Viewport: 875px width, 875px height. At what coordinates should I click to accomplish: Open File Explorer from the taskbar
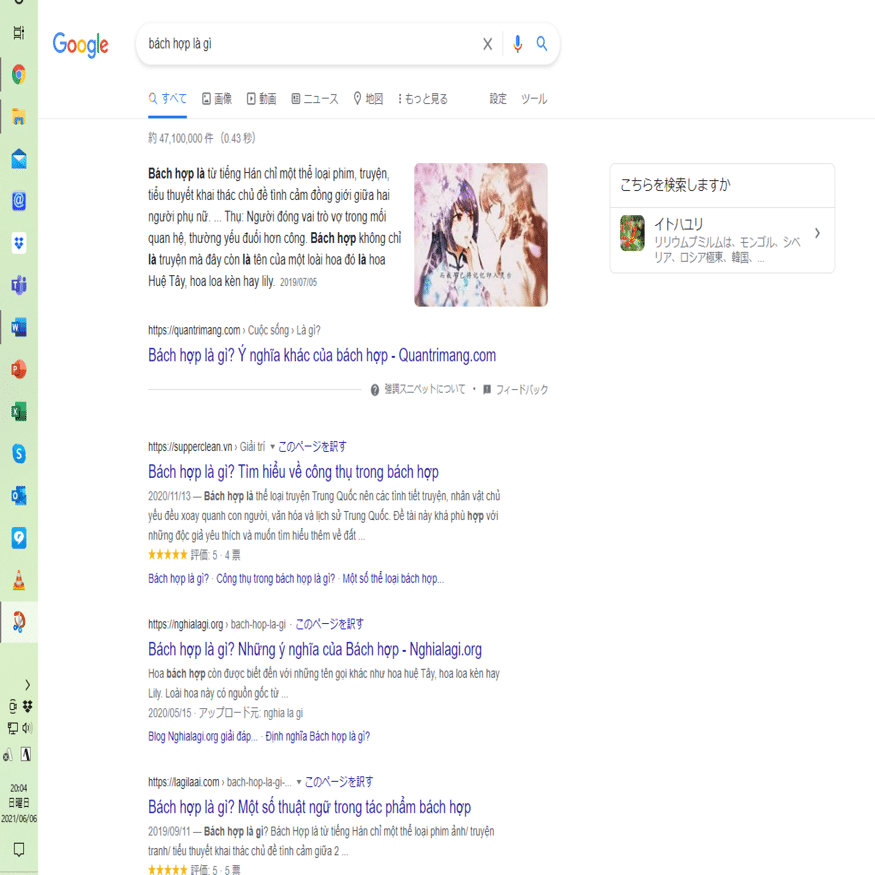(19, 117)
